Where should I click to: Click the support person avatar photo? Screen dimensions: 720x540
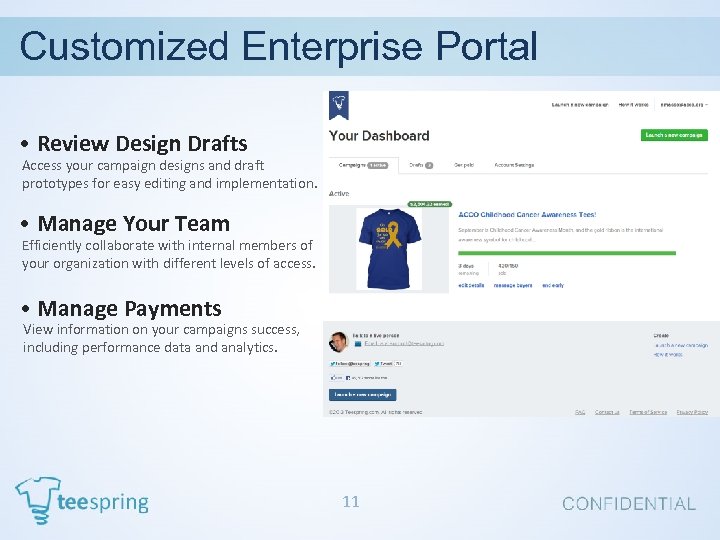click(x=339, y=342)
